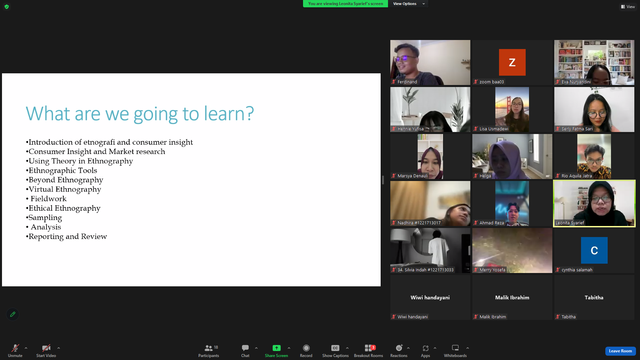The height and width of the screenshot is (360, 640).
Task: Select the bookshelf video tile in top row
Action: 594,62
